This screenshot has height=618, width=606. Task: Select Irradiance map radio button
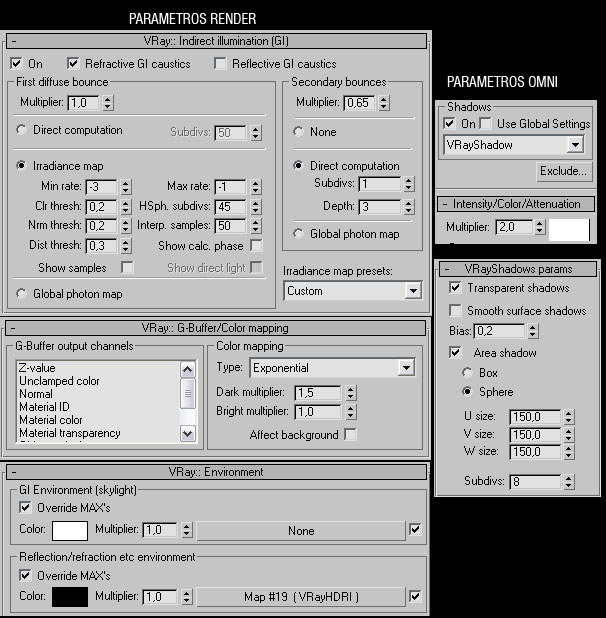21,166
